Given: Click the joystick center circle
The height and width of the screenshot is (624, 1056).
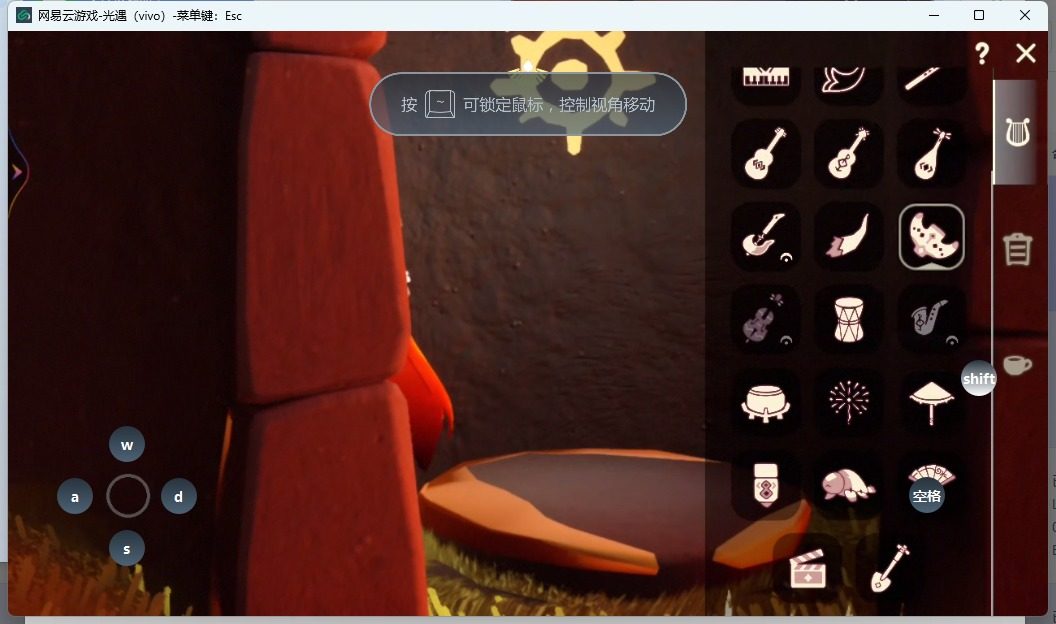Looking at the screenshot, I should pos(127,496).
